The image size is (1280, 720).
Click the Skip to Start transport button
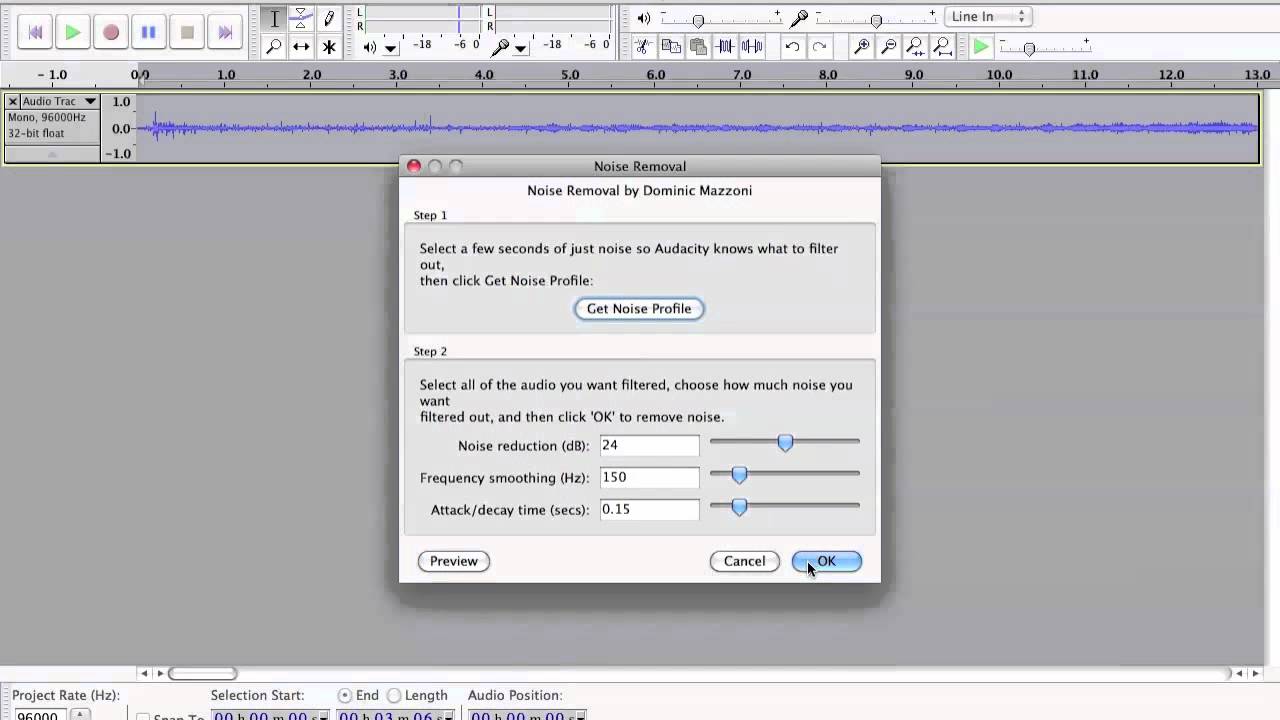35,32
